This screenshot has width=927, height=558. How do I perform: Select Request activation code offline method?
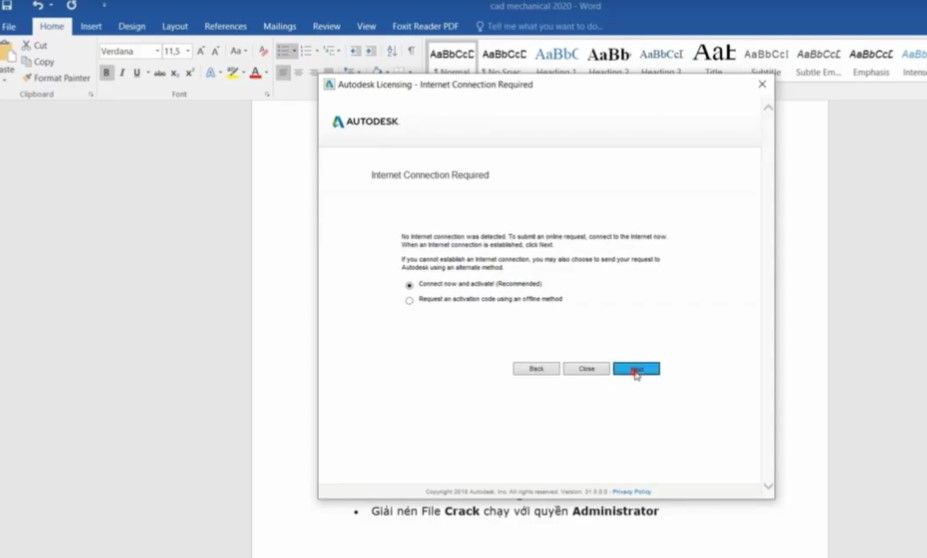(x=409, y=300)
